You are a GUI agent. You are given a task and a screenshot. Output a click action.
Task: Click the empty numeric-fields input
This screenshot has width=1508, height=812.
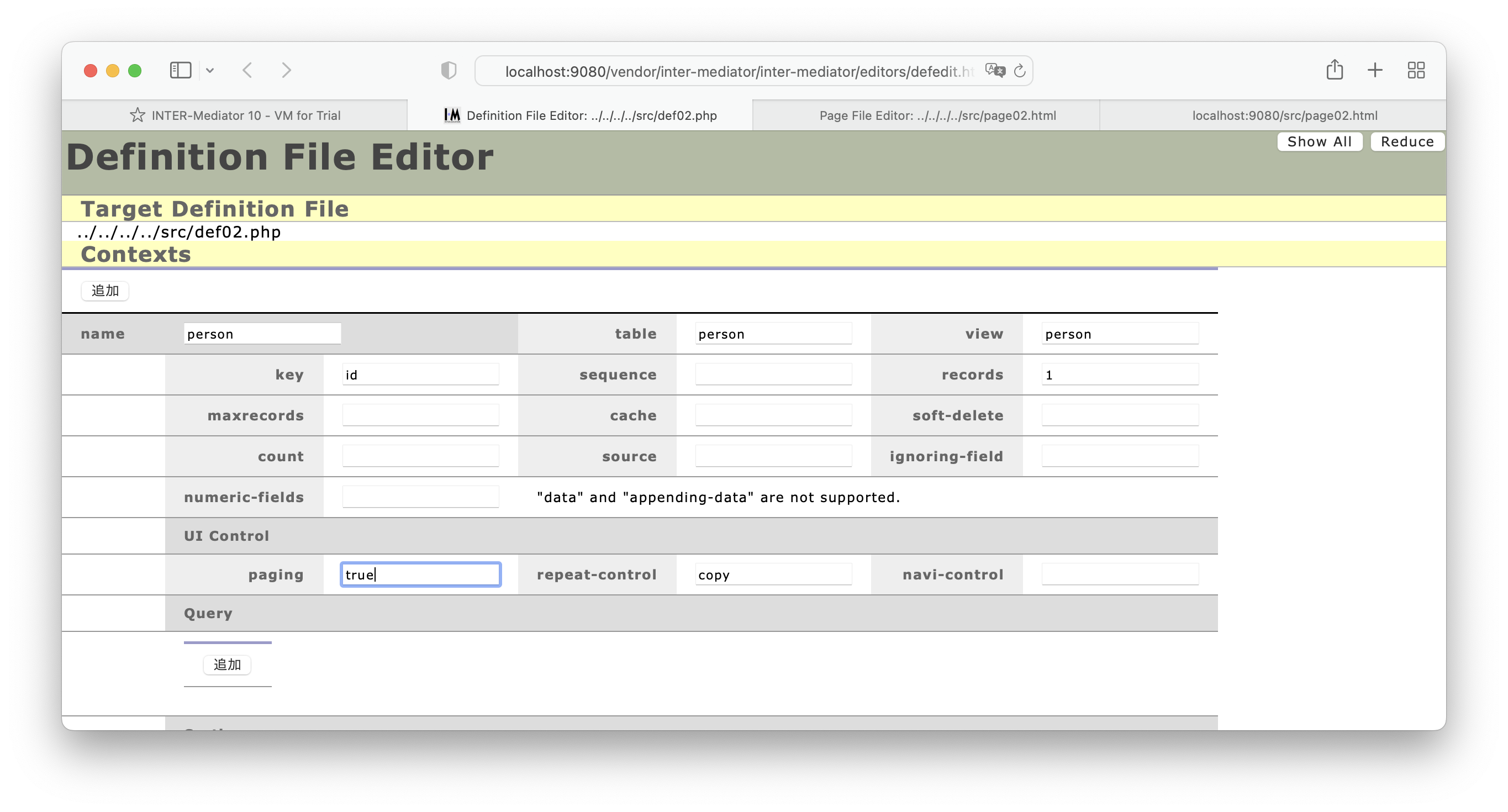[420, 497]
